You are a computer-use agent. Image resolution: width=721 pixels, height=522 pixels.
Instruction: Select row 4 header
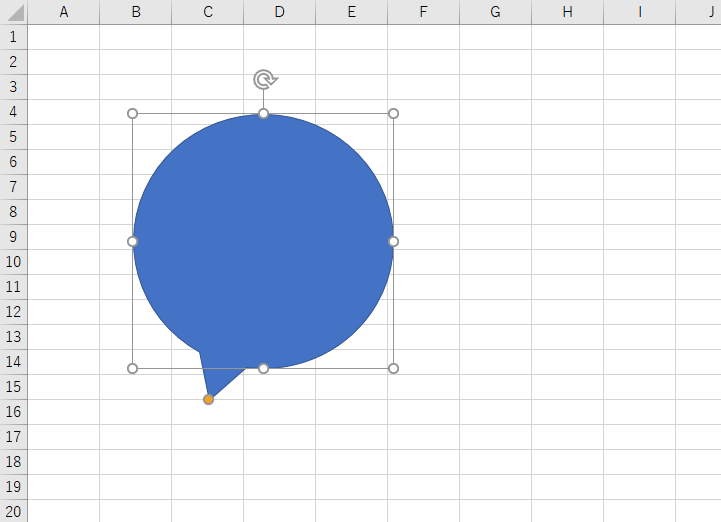point(13,112)
